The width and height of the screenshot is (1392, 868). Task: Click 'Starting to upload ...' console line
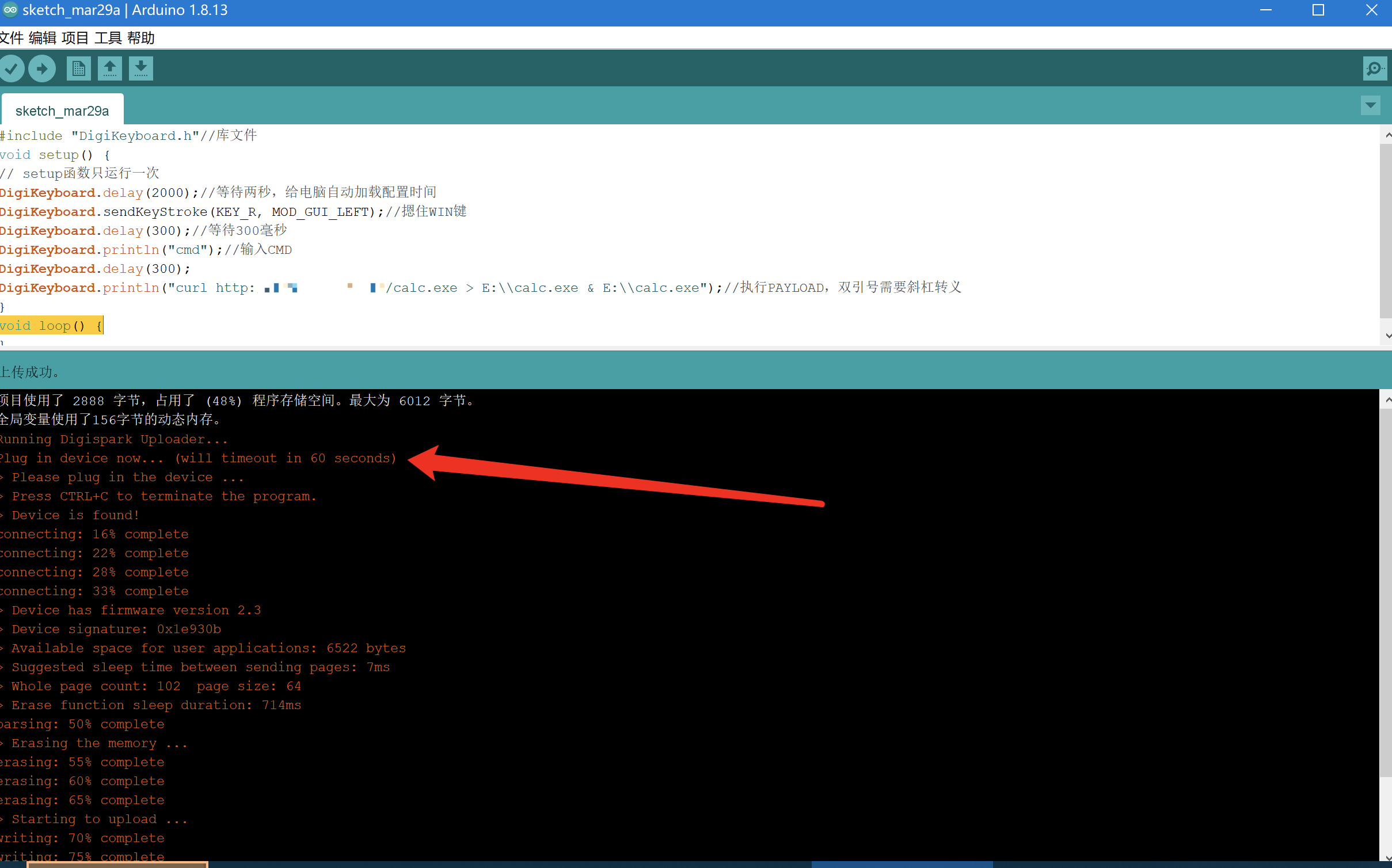[94, 819]
